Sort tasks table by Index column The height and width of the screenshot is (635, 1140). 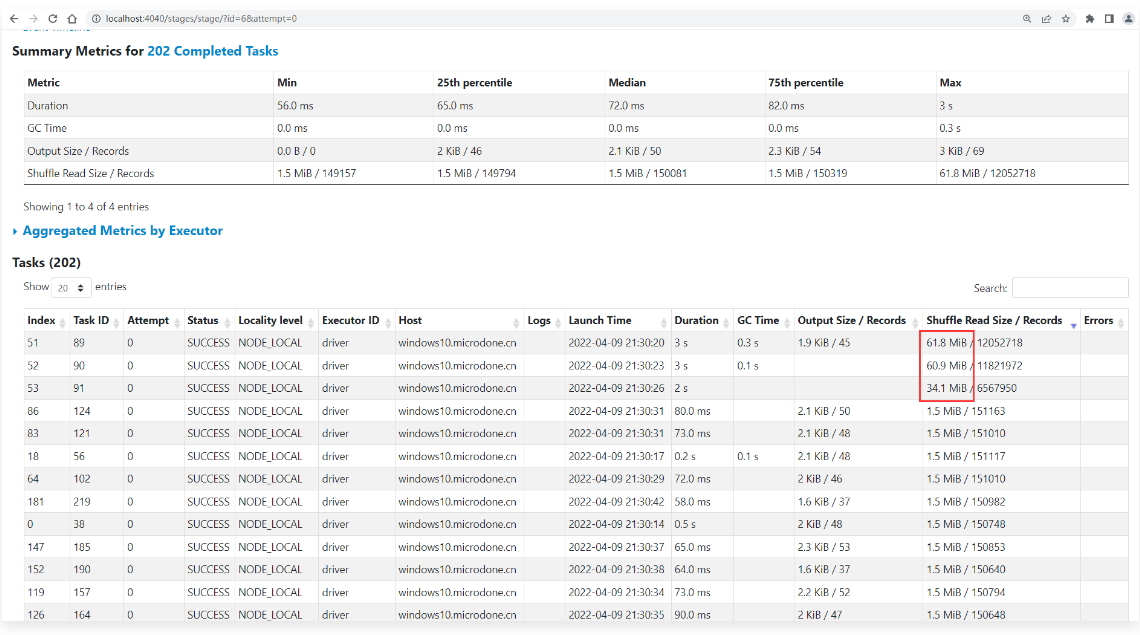coord(46,321)
